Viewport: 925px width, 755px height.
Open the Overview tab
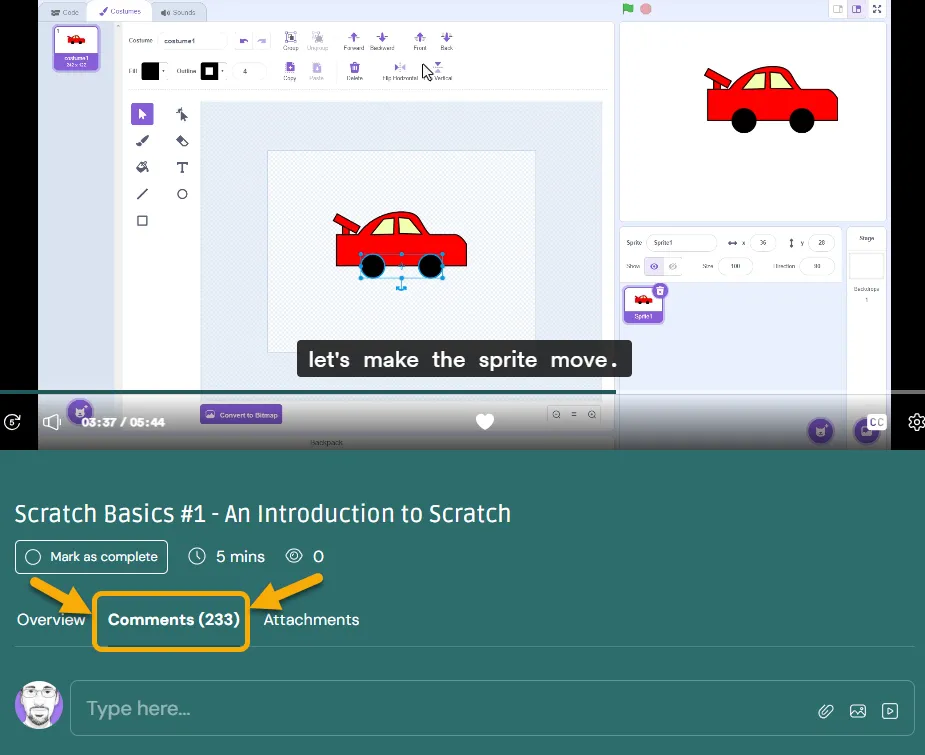coord(51,620)
